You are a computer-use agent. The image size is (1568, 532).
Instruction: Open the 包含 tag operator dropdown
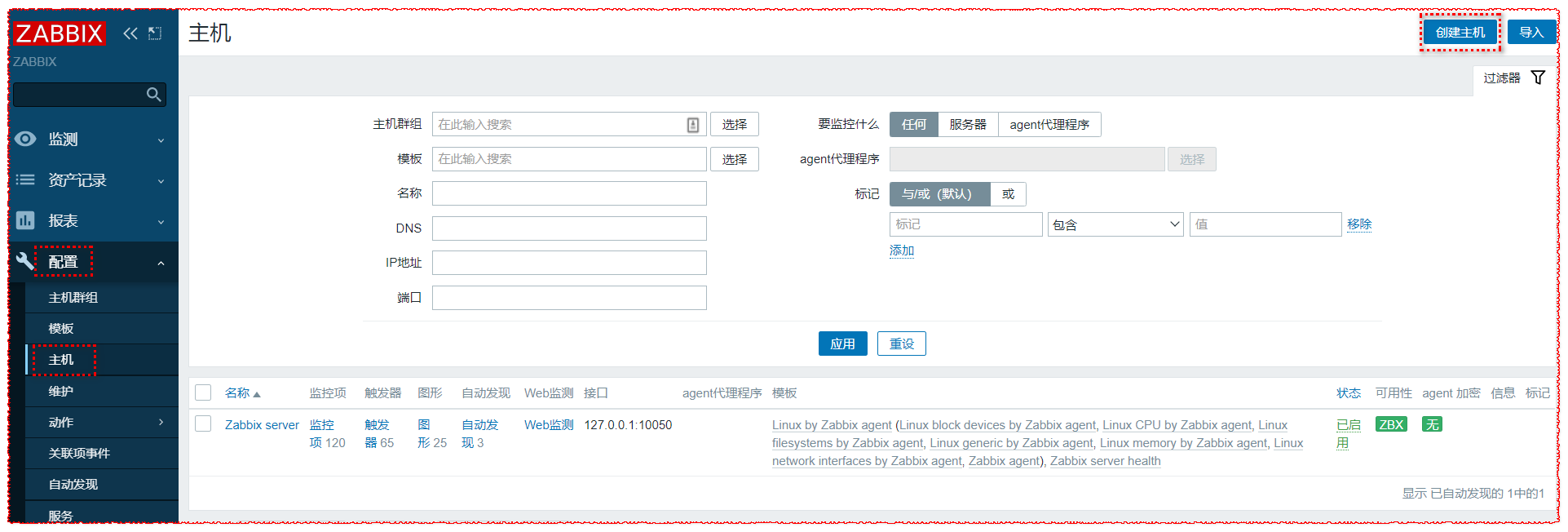pyautogui.click(x=1115, y=224)
